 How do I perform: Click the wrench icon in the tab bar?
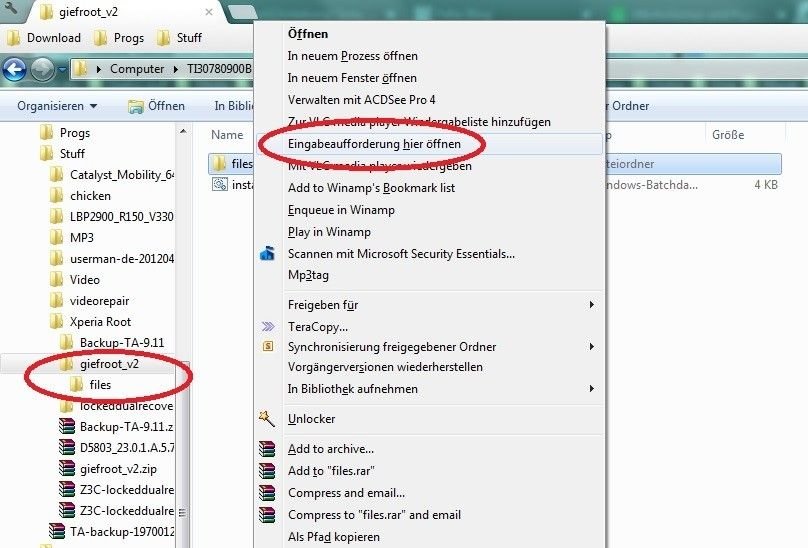click(x=12, y=8)
